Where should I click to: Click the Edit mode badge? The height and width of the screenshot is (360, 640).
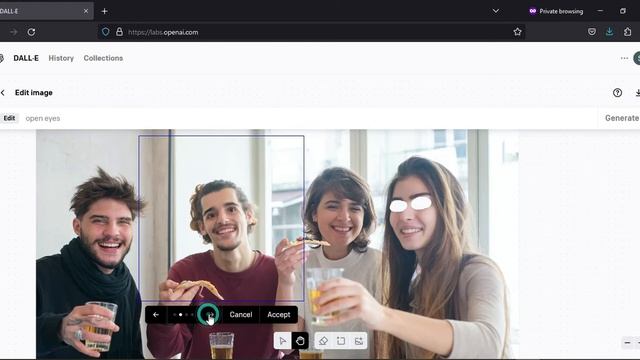pos(9,118)
